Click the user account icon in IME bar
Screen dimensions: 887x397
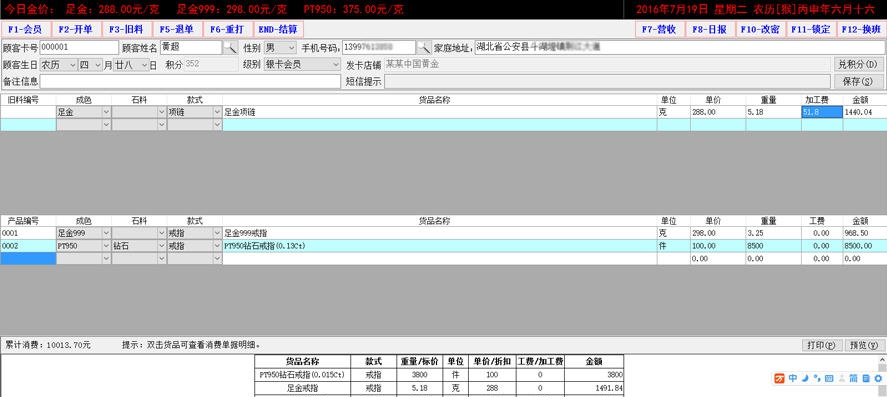coord(841,378)
